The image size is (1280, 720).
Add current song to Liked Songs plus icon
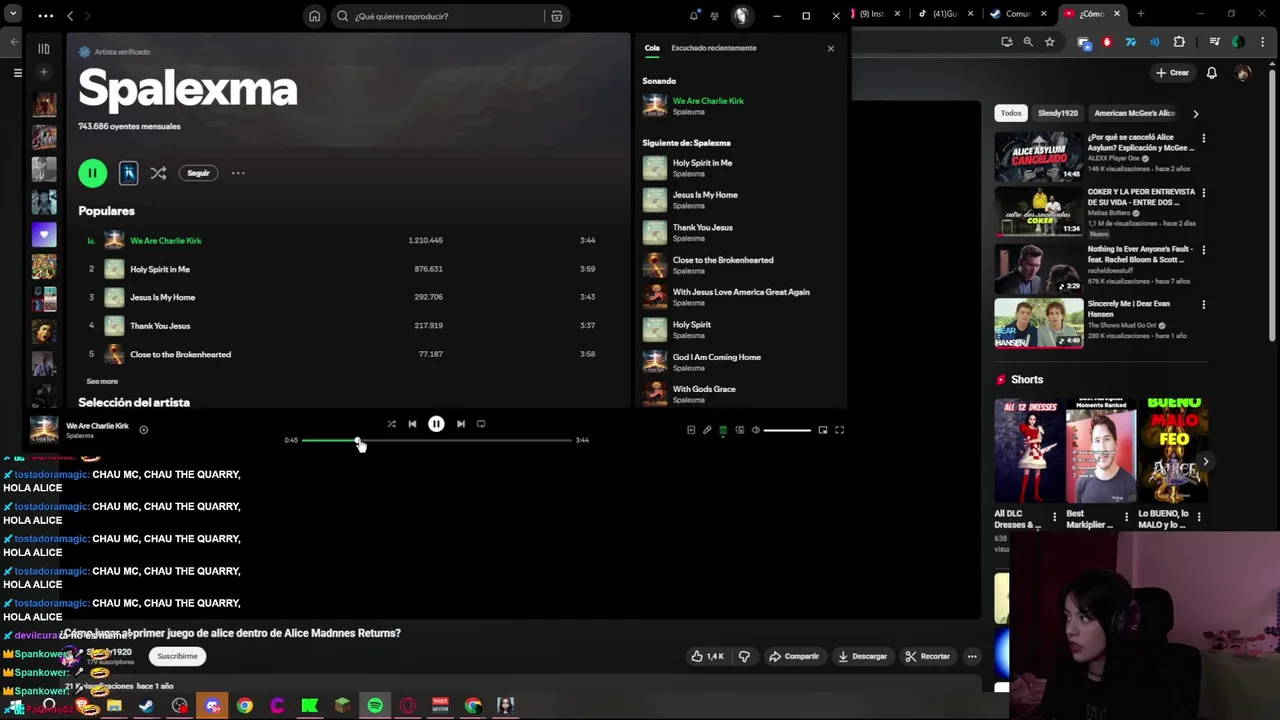click(x=143, y=430)
